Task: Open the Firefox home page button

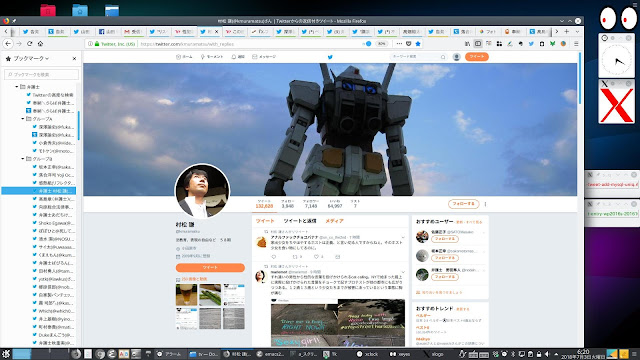Action: coord(40,44)
